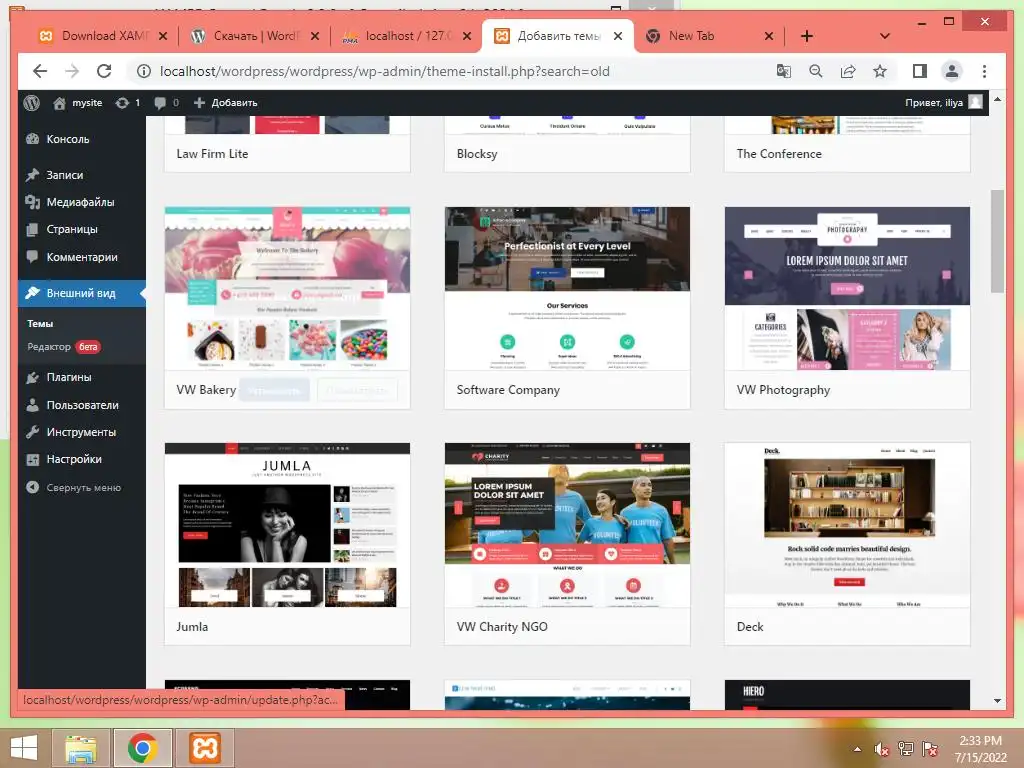Open File Explorer from the taskbar
The height and width of the screenshot is (768, 1024).
(81, 748)
